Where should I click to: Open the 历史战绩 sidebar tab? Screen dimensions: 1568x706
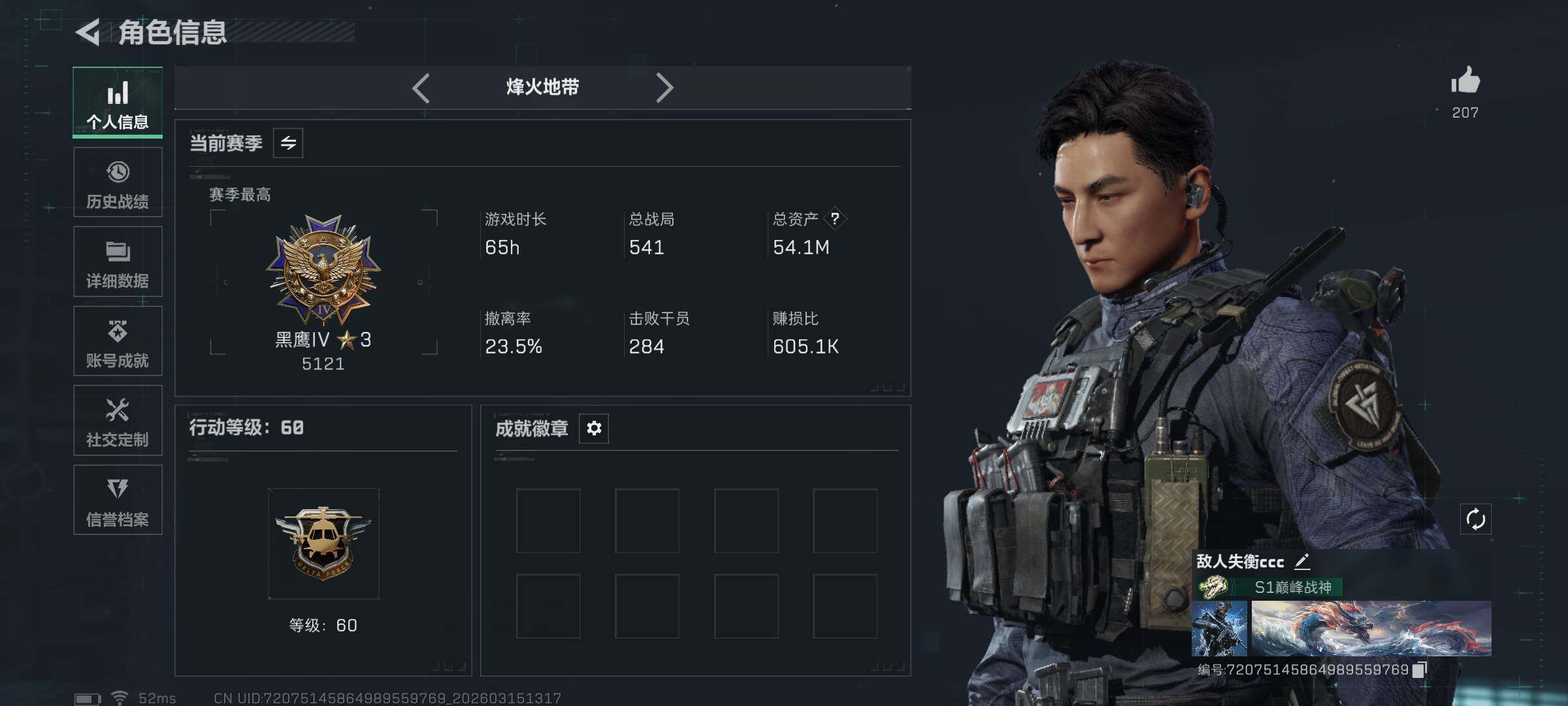pos(118,182)
